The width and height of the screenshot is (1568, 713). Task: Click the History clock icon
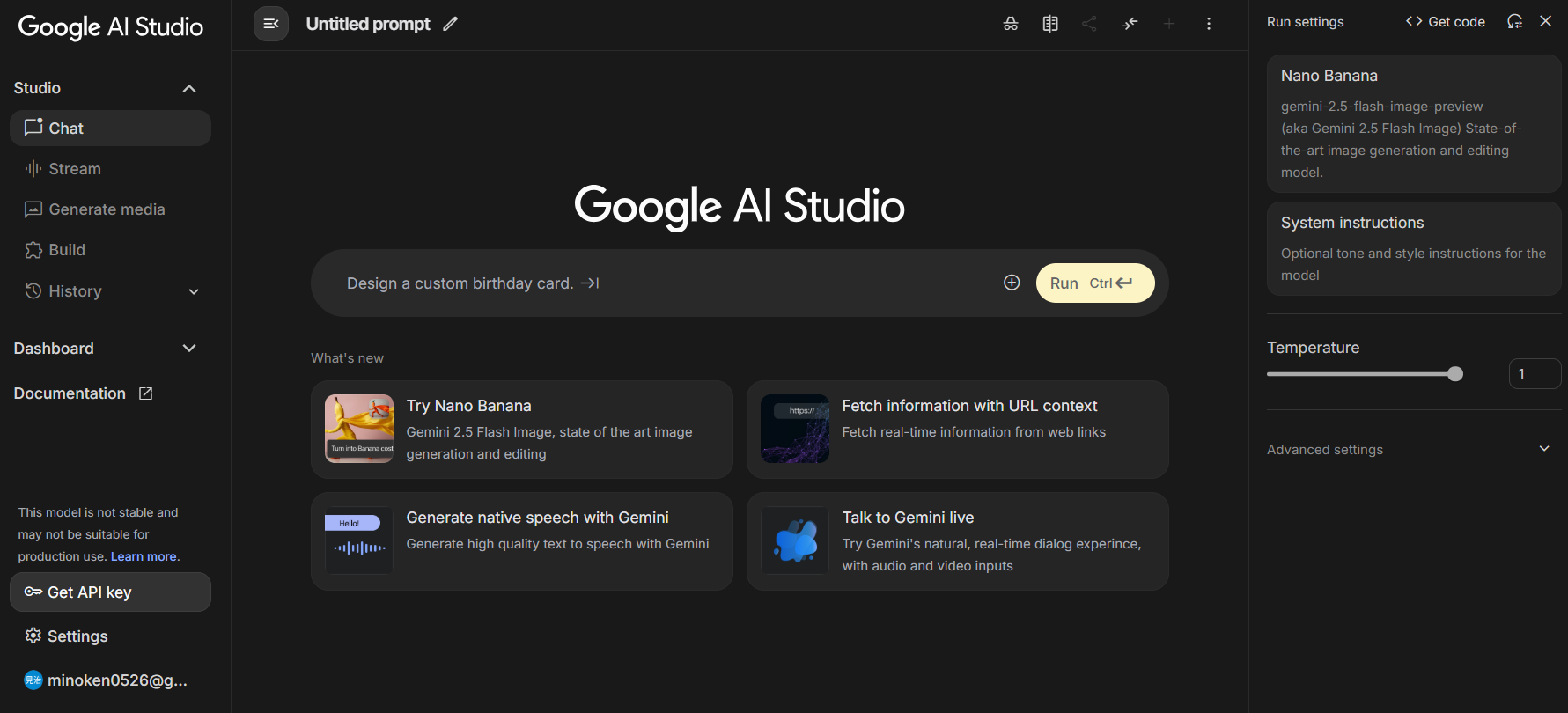tap(33, 290)
